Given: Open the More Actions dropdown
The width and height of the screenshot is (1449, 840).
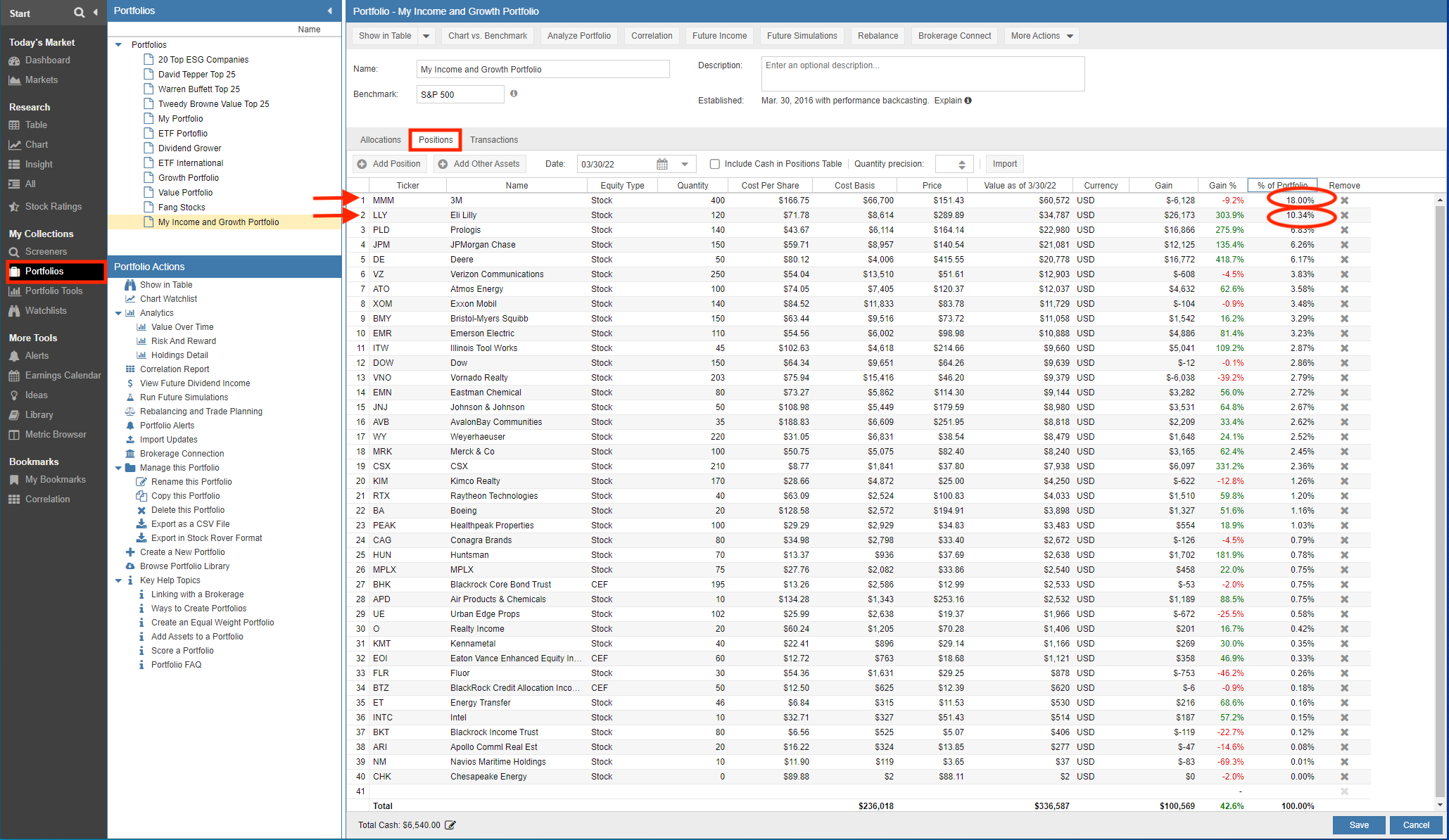Looking at the screenshot, I should (1042, 36).
